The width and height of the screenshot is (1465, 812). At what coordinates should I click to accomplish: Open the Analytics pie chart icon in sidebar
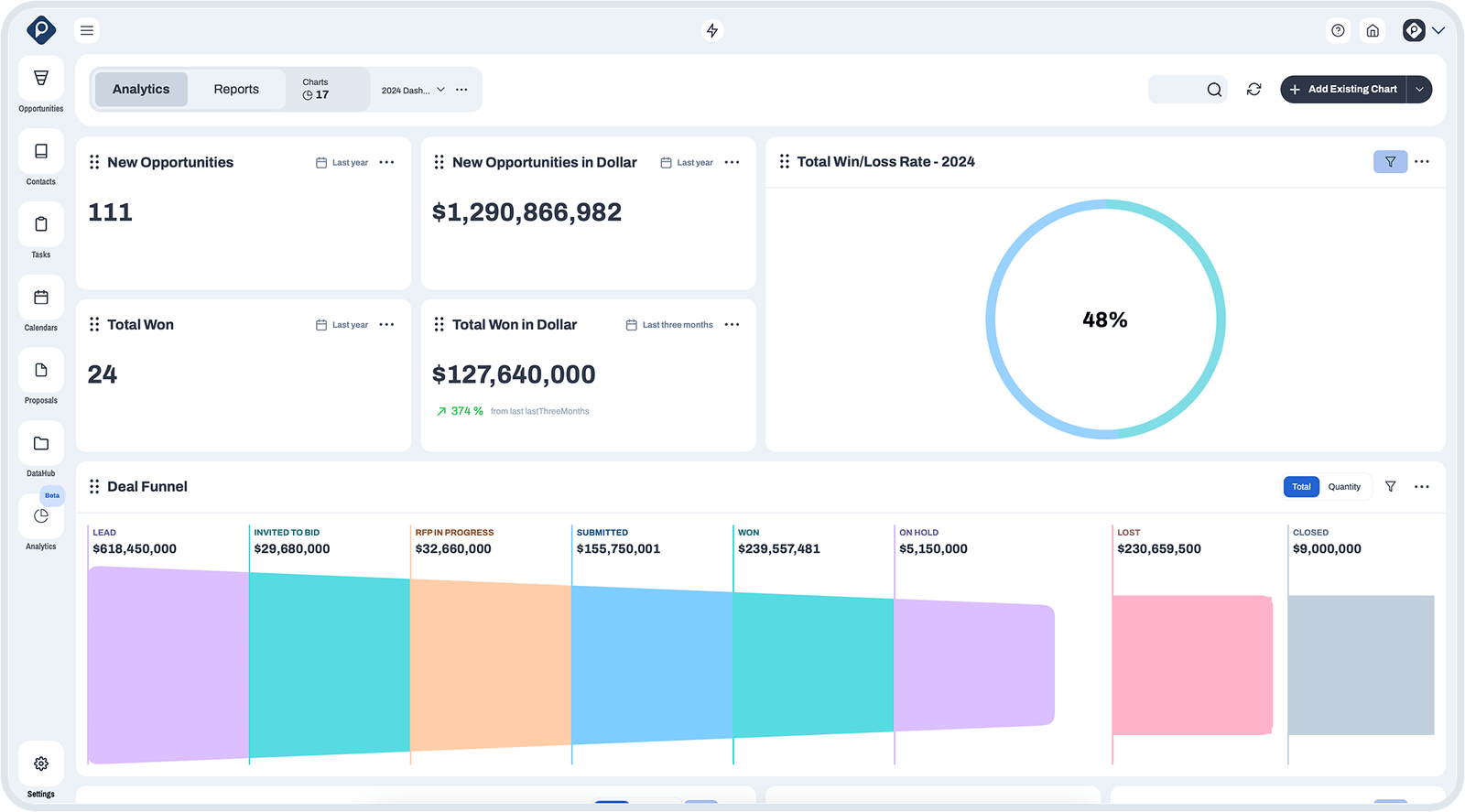tap(41, 516)
